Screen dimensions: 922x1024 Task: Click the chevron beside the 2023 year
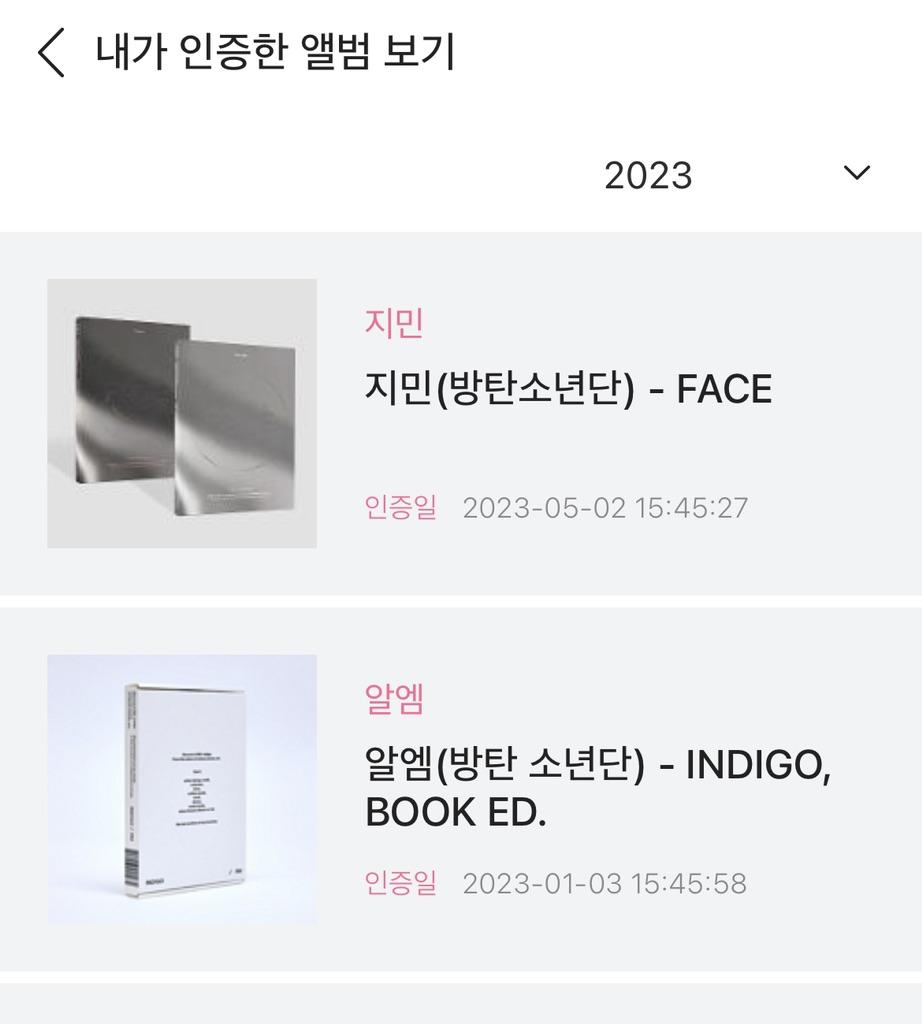[x=856, y=173]
